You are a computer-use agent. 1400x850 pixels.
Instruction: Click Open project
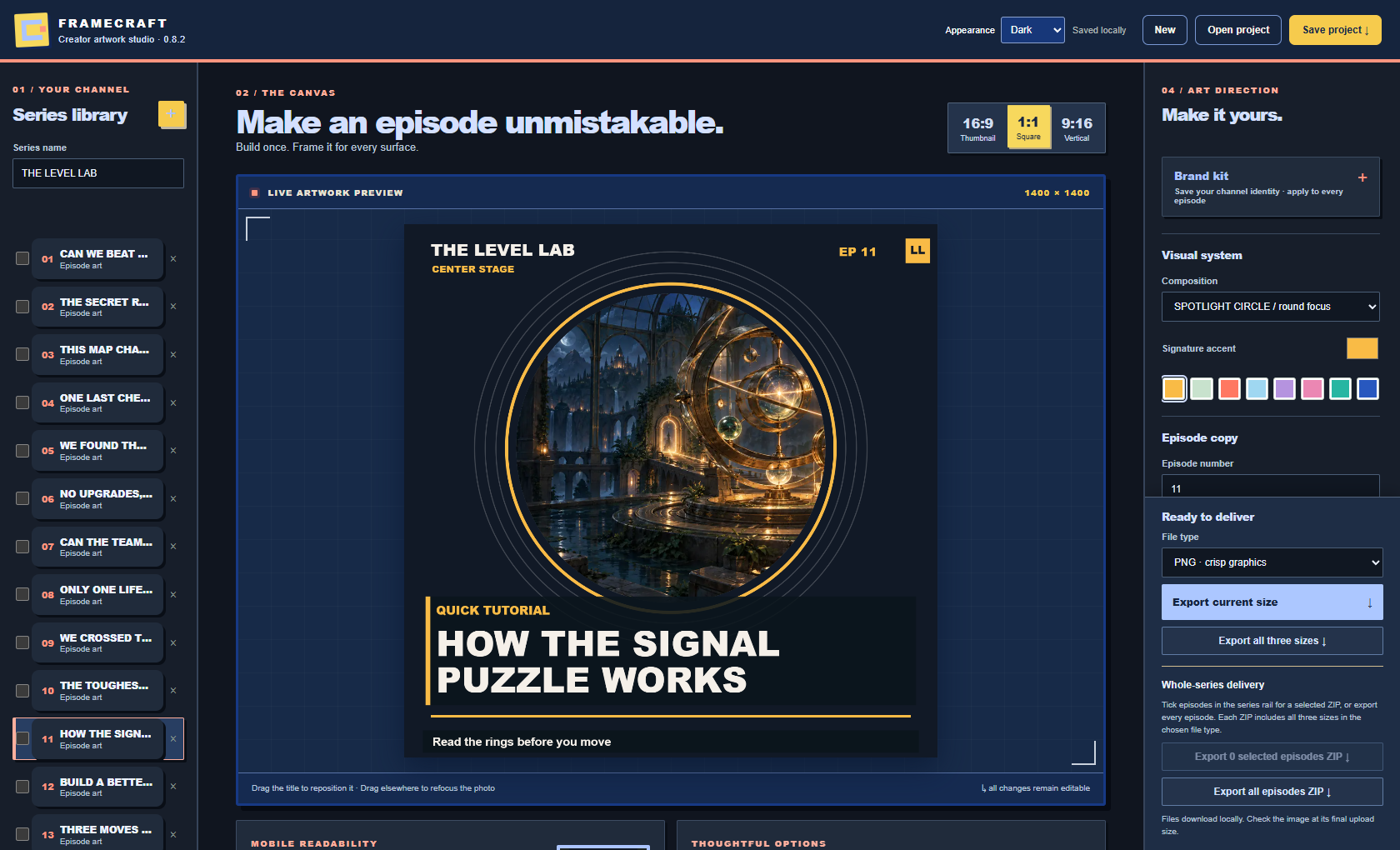(1238, 30)
